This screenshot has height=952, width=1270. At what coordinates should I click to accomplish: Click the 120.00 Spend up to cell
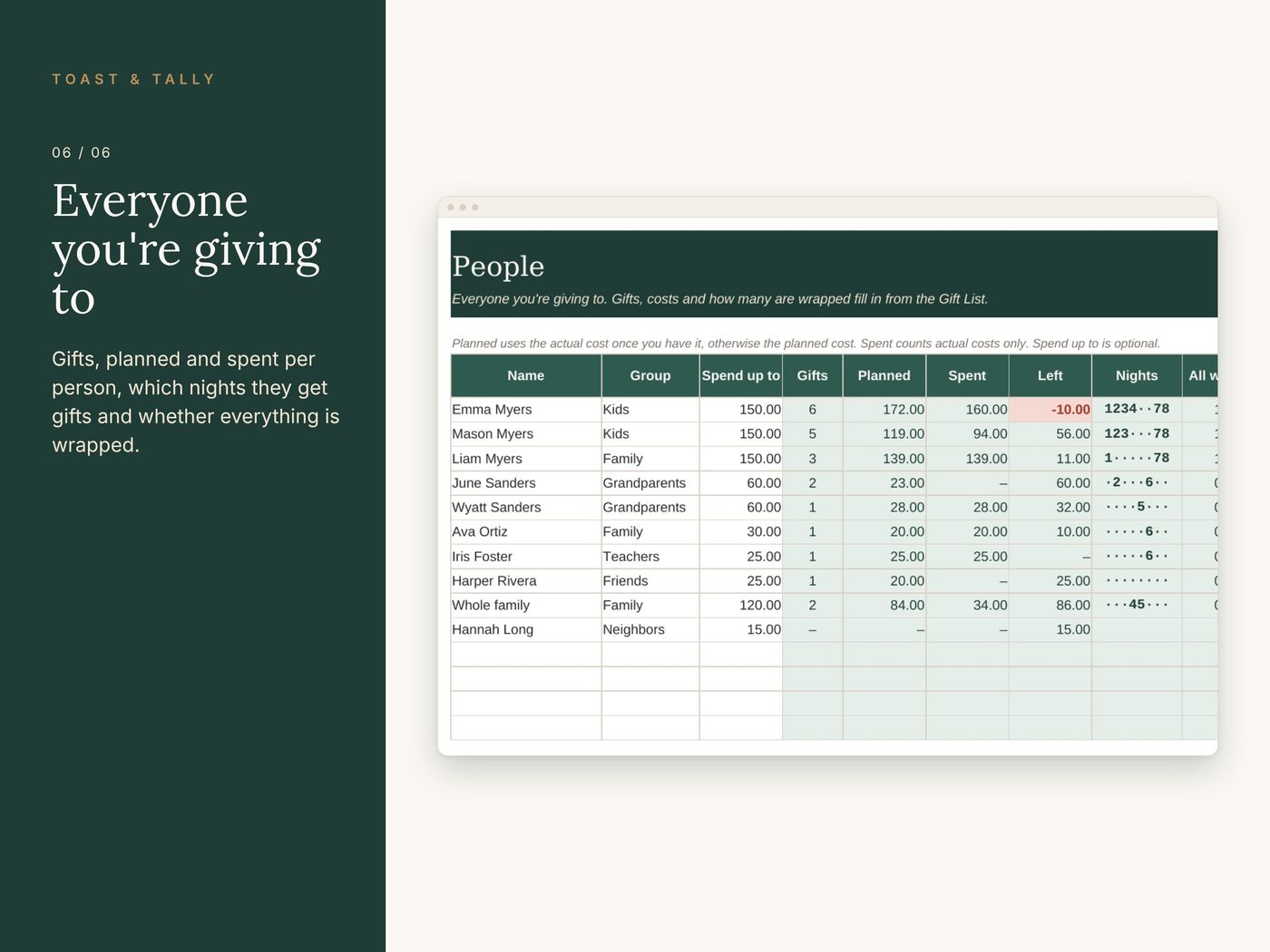tap(741, 606)
